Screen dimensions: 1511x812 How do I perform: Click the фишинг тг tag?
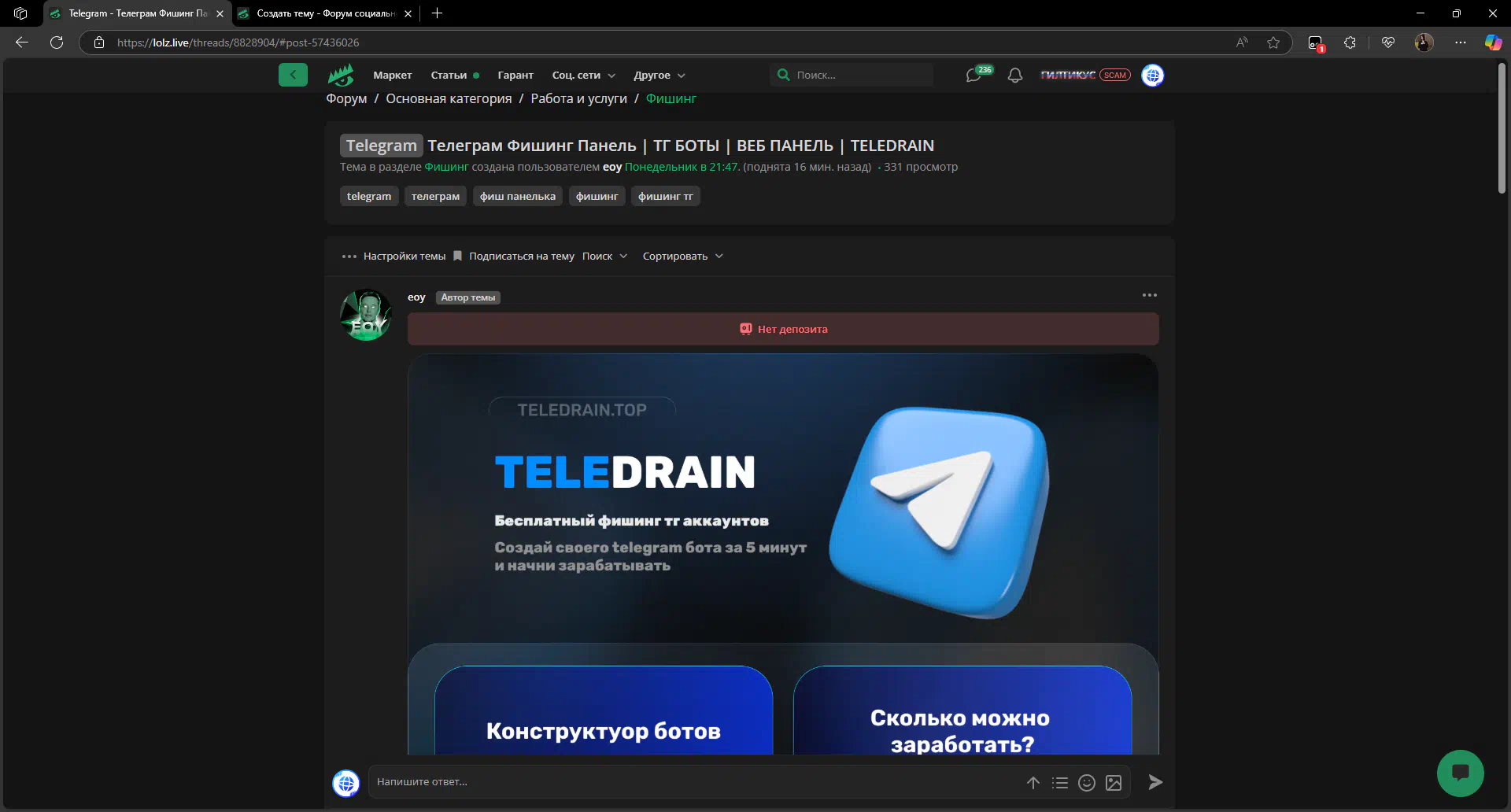666,196
